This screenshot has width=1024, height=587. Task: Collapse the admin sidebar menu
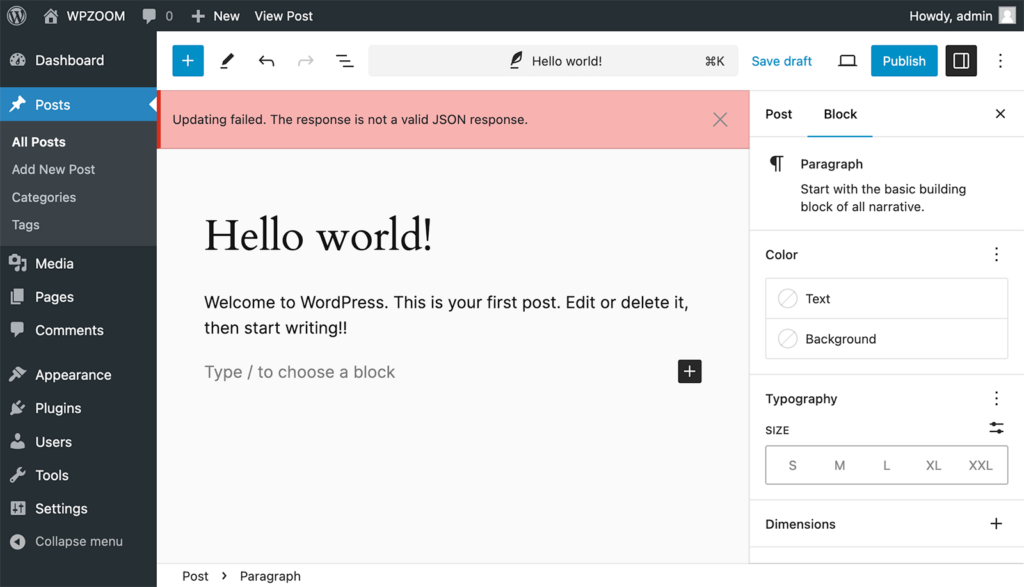pyautogui.click(x=78, y=541)
